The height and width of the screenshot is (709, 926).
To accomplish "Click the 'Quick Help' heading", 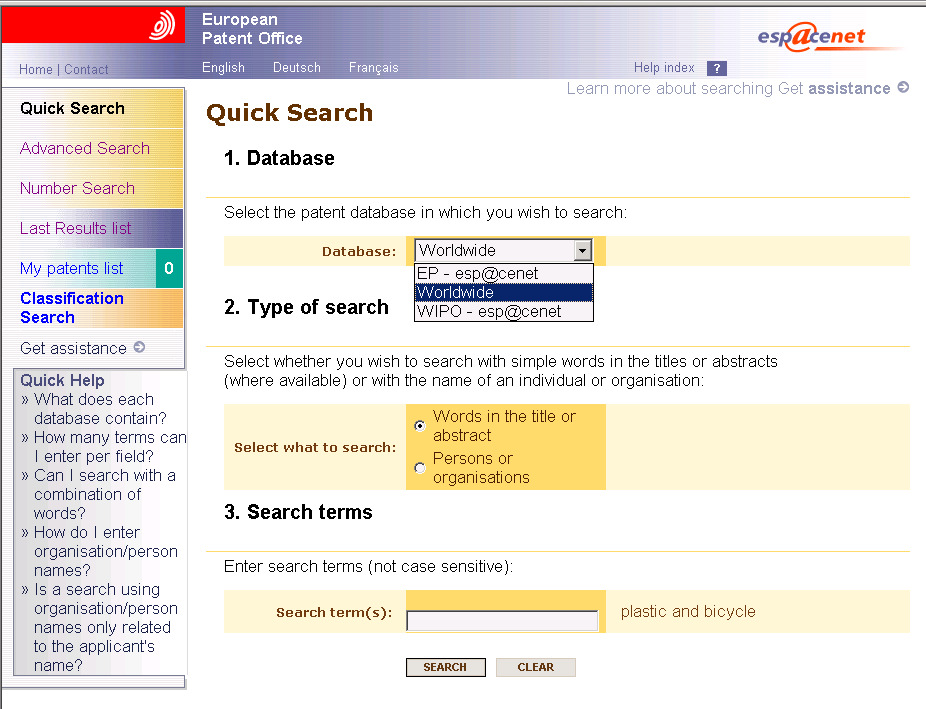I will (x=62, y=380).
